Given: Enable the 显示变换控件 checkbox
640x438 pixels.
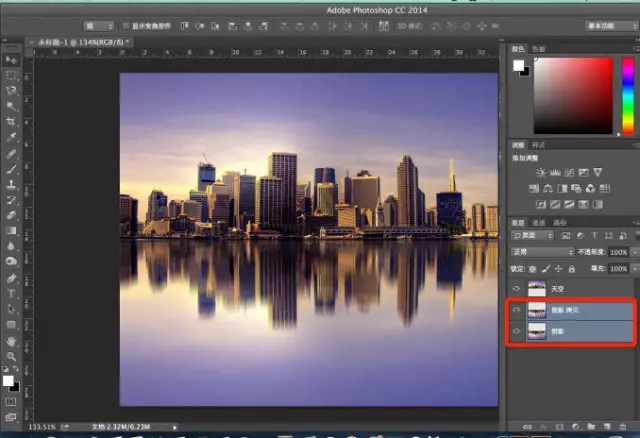Looking at the screenshot, I should pyautogui.click(x=125, y=25).
